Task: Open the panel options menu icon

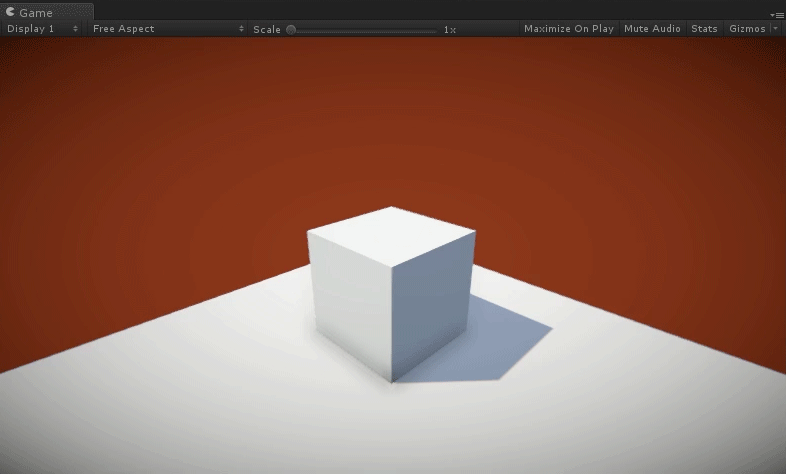Action: [x=777, y=14]
